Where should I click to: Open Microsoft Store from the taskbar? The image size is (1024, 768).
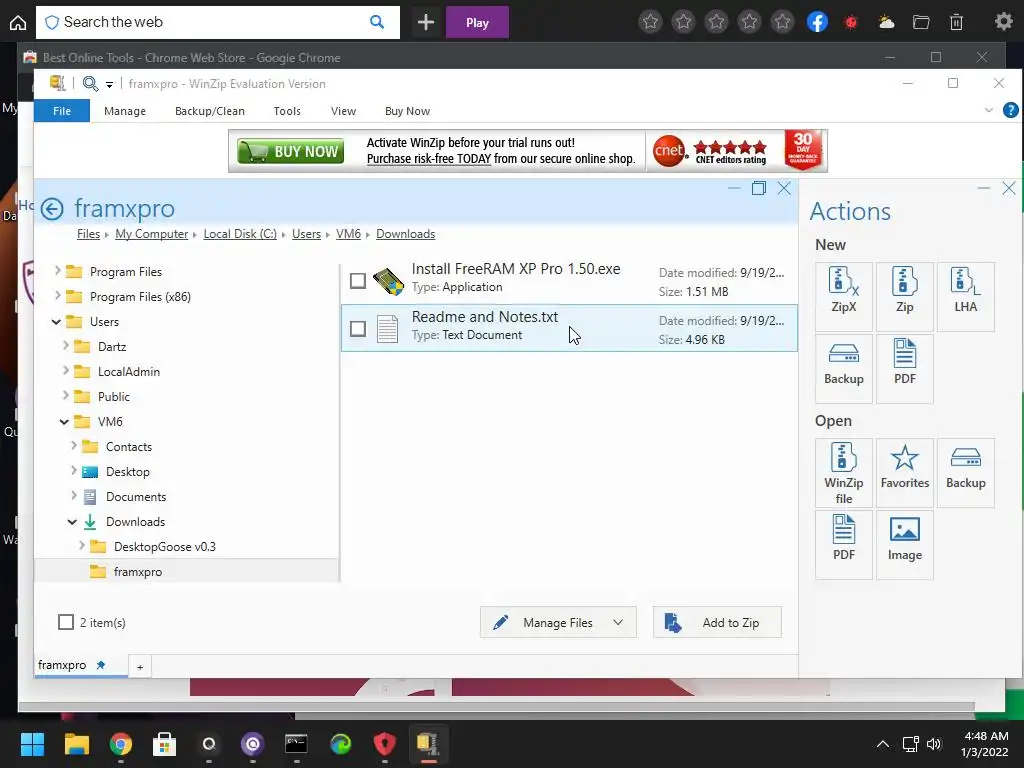pyautogui.click(x=164, y=744)
